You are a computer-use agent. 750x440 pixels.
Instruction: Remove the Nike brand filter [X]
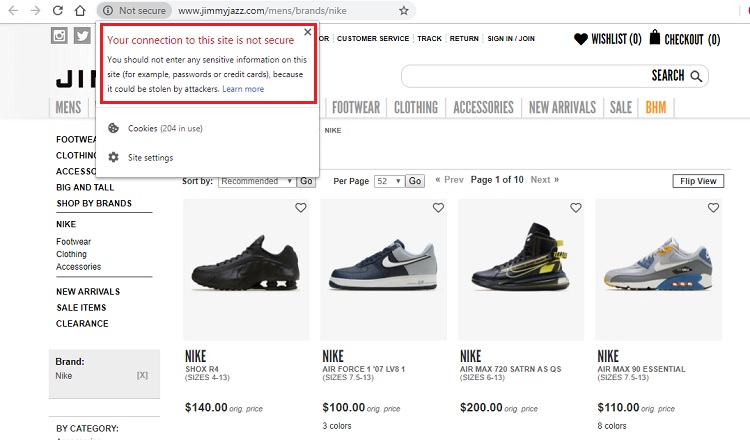[x=142, y=376]
